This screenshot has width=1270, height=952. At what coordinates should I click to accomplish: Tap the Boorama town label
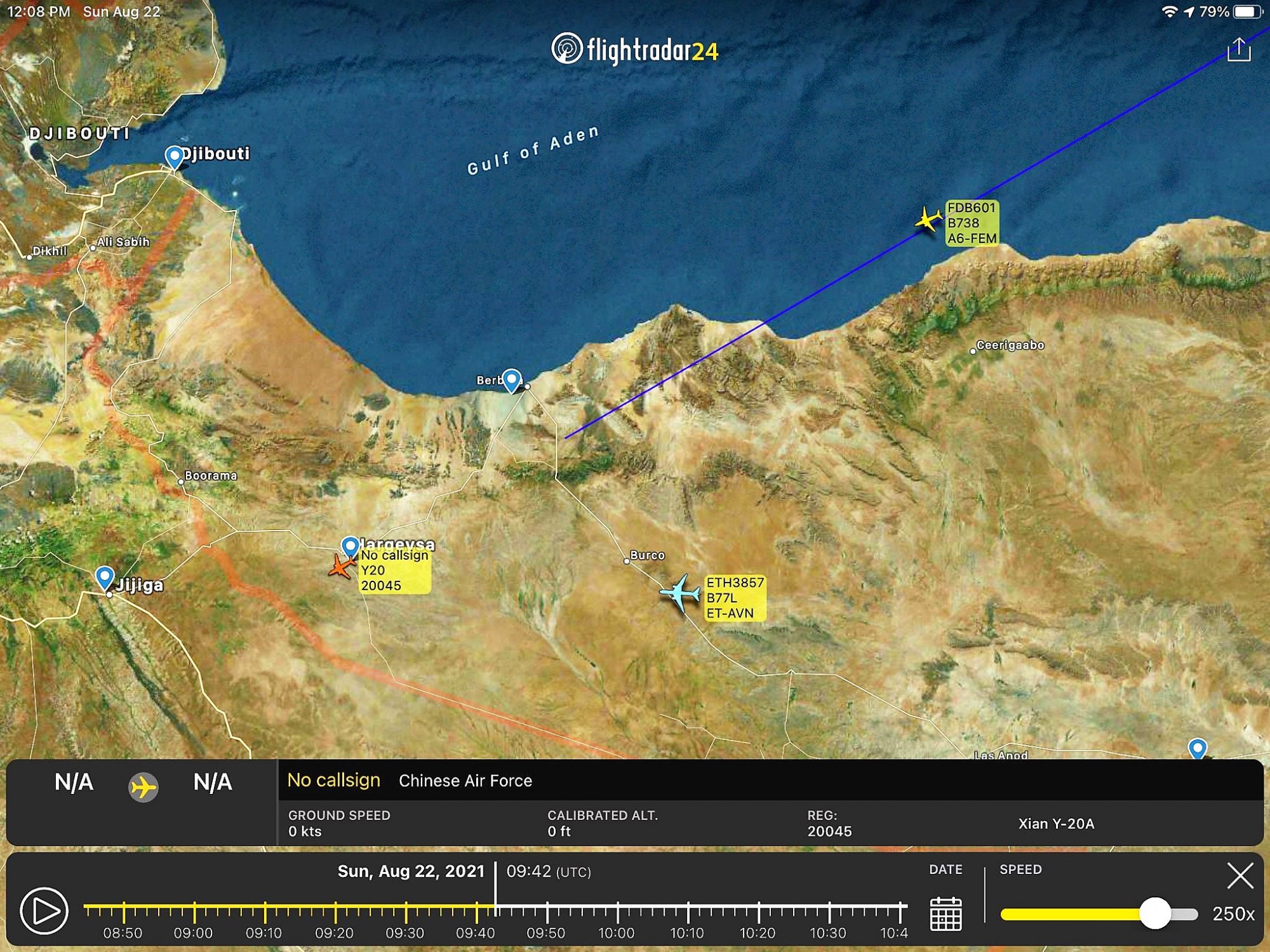[x=211, y=475]
